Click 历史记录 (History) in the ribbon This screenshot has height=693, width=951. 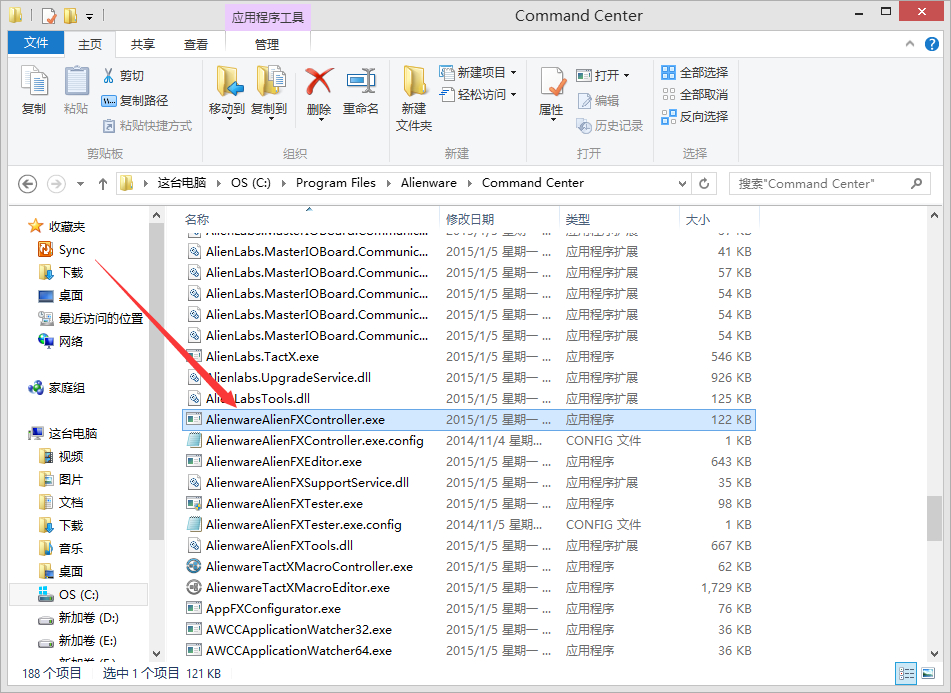coord(610,126)
